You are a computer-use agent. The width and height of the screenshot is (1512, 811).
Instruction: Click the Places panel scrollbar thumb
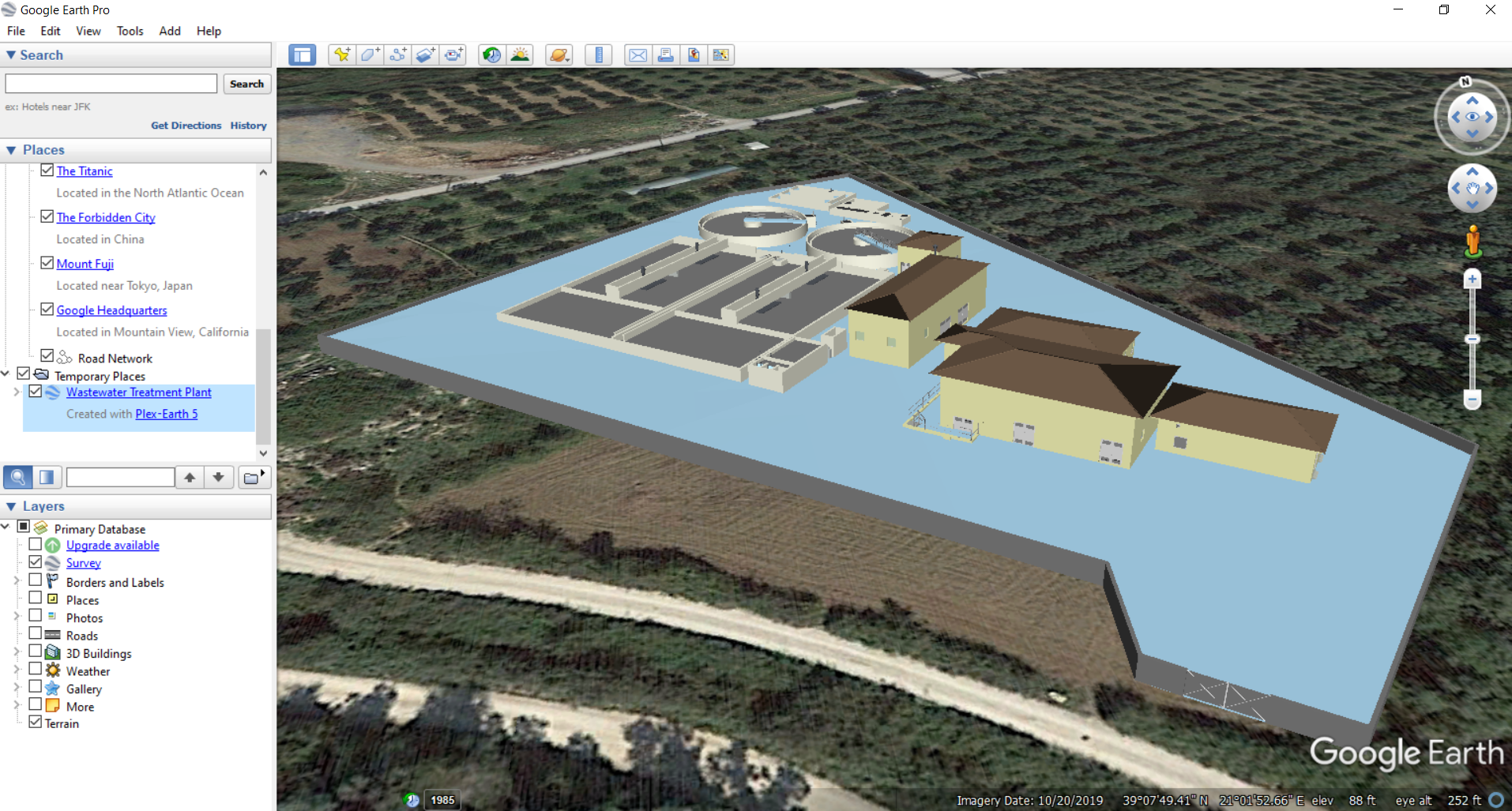coord(263,386)
